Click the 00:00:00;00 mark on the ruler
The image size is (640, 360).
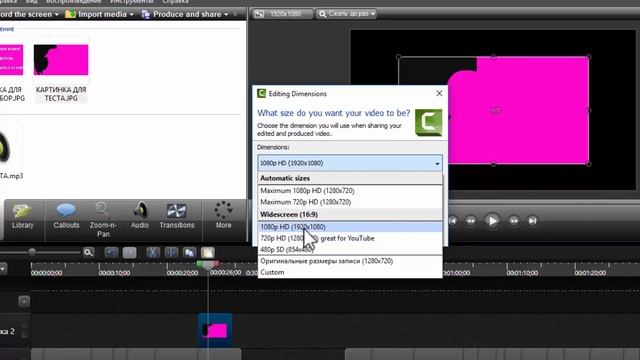coord(47,273)
